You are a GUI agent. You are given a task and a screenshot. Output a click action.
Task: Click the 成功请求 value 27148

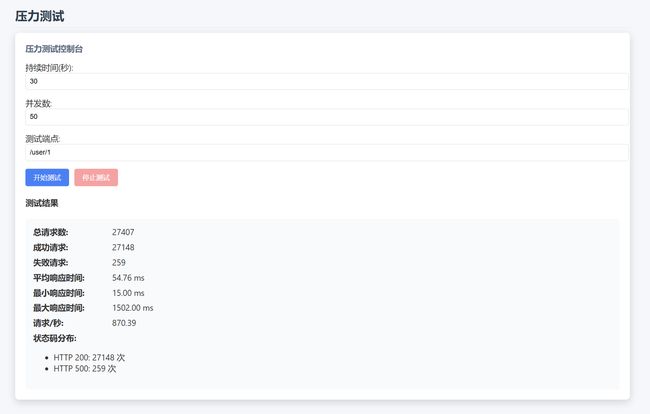(x=123, y=247)
